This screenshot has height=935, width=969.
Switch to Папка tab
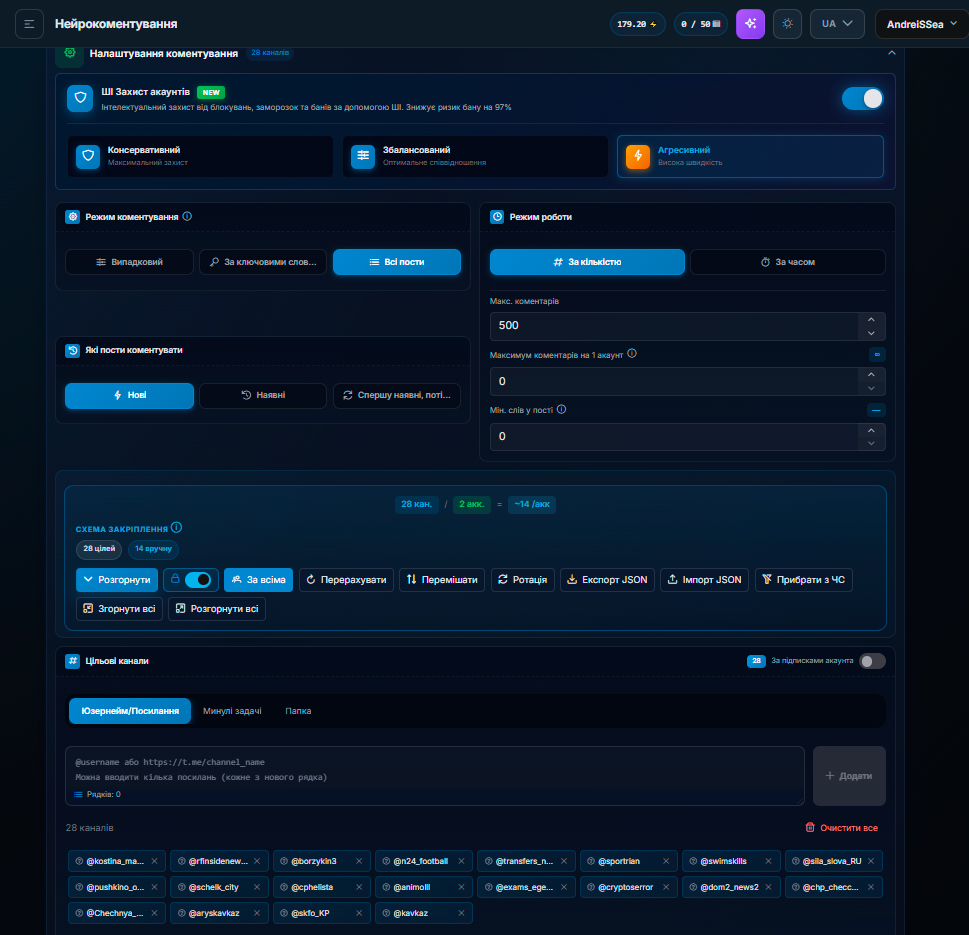point(298,711)
